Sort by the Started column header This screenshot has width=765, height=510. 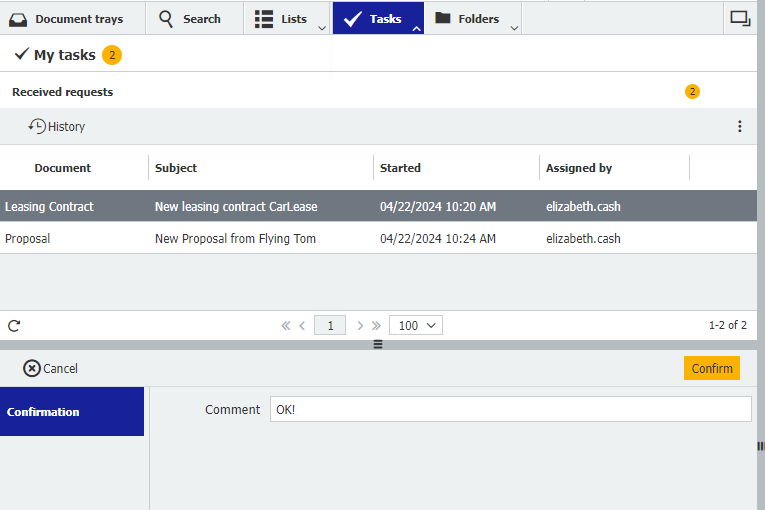pos(400,168)
